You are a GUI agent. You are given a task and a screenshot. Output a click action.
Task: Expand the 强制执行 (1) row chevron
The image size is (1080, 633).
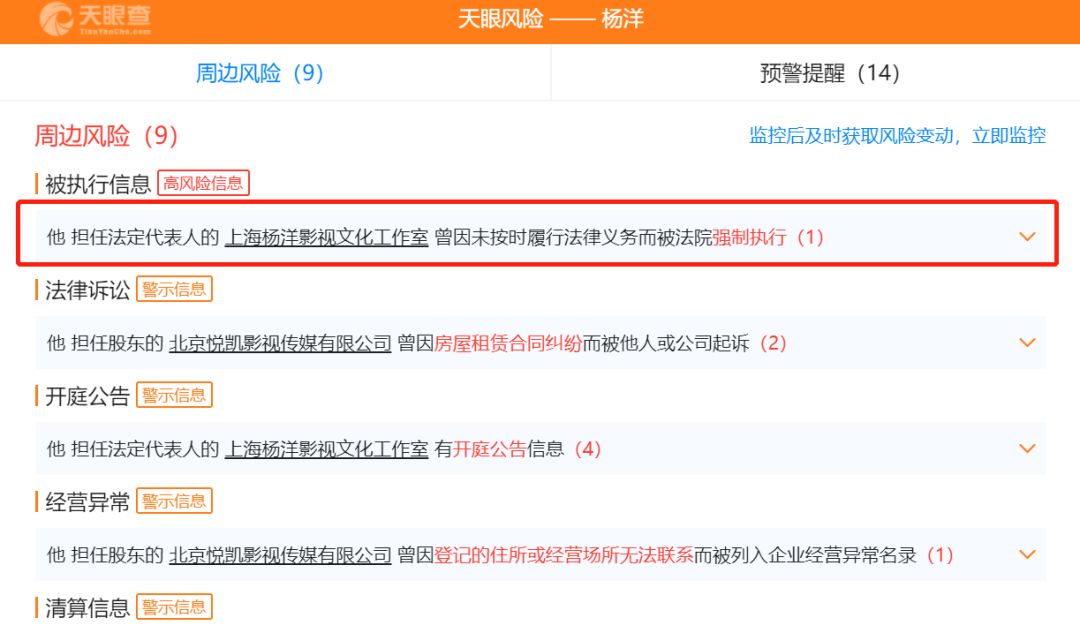[x=1027, y=237]
